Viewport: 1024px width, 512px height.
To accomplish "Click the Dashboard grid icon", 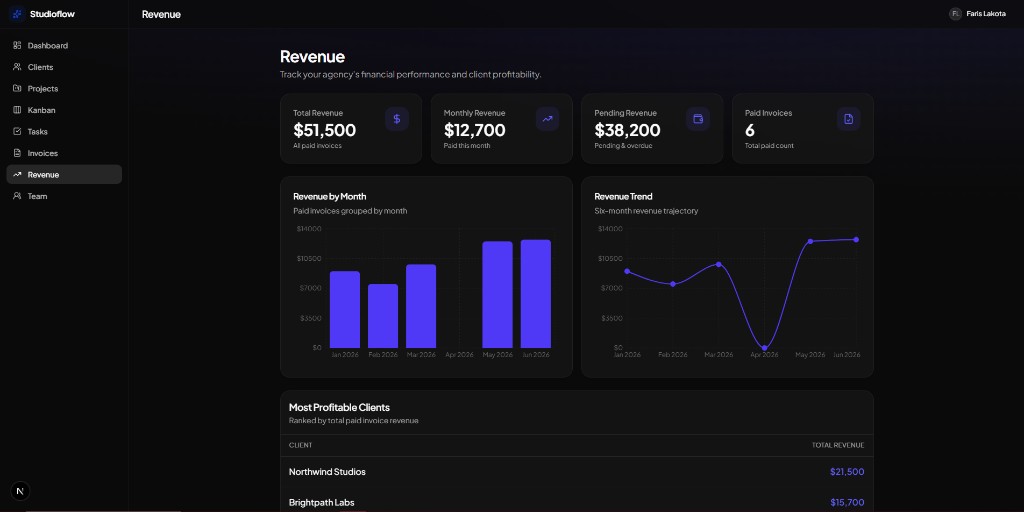I will tap(17, 46).
